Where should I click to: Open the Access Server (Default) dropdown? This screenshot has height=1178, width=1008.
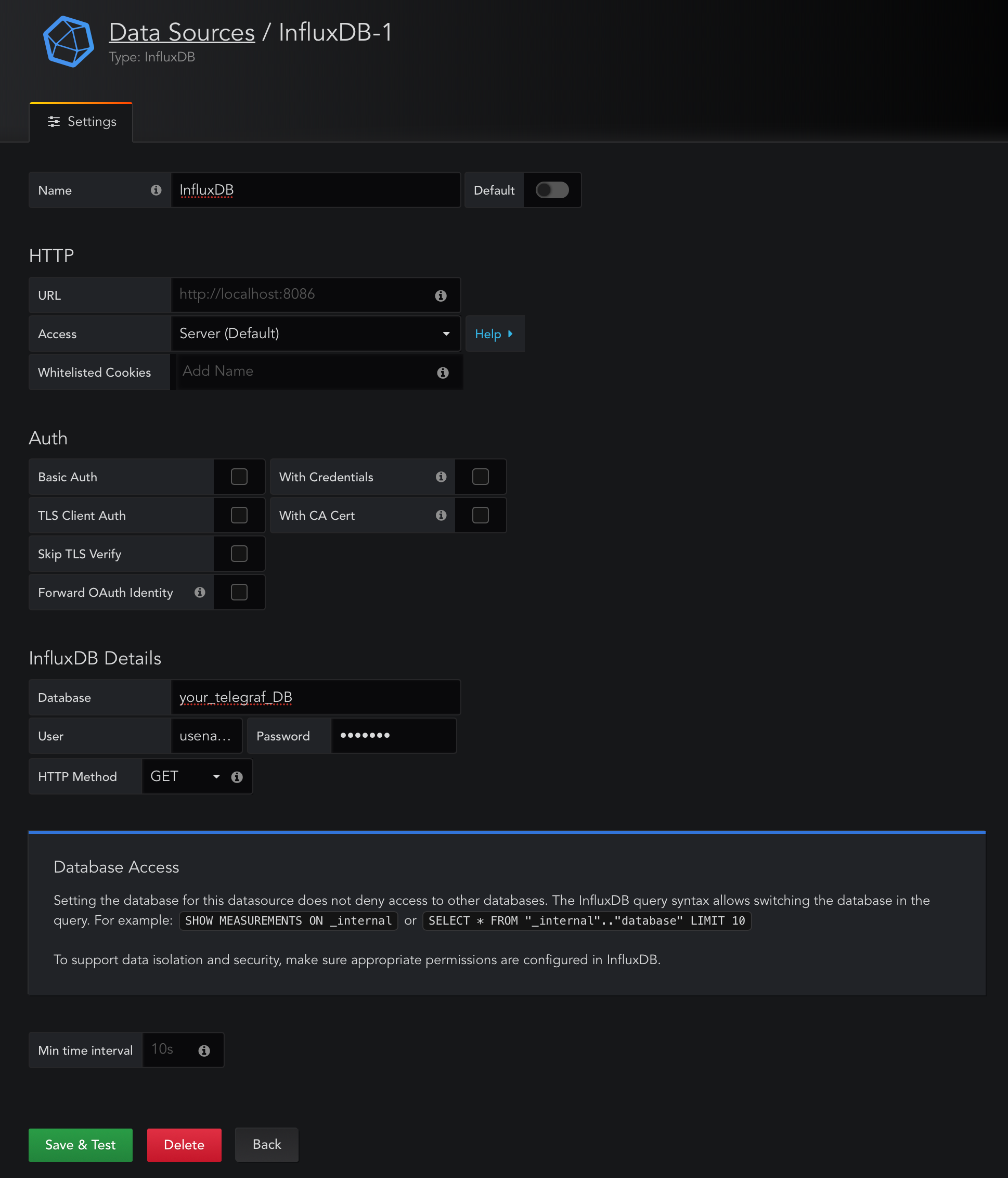[x=315, y=334]
